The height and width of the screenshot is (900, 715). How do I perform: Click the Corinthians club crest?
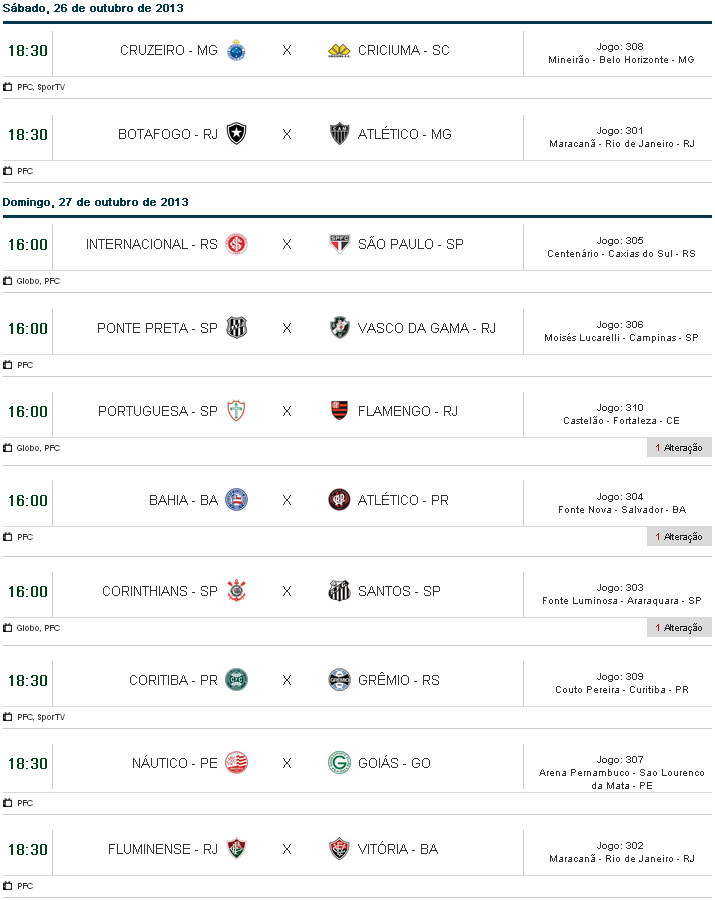coord(236,591)
